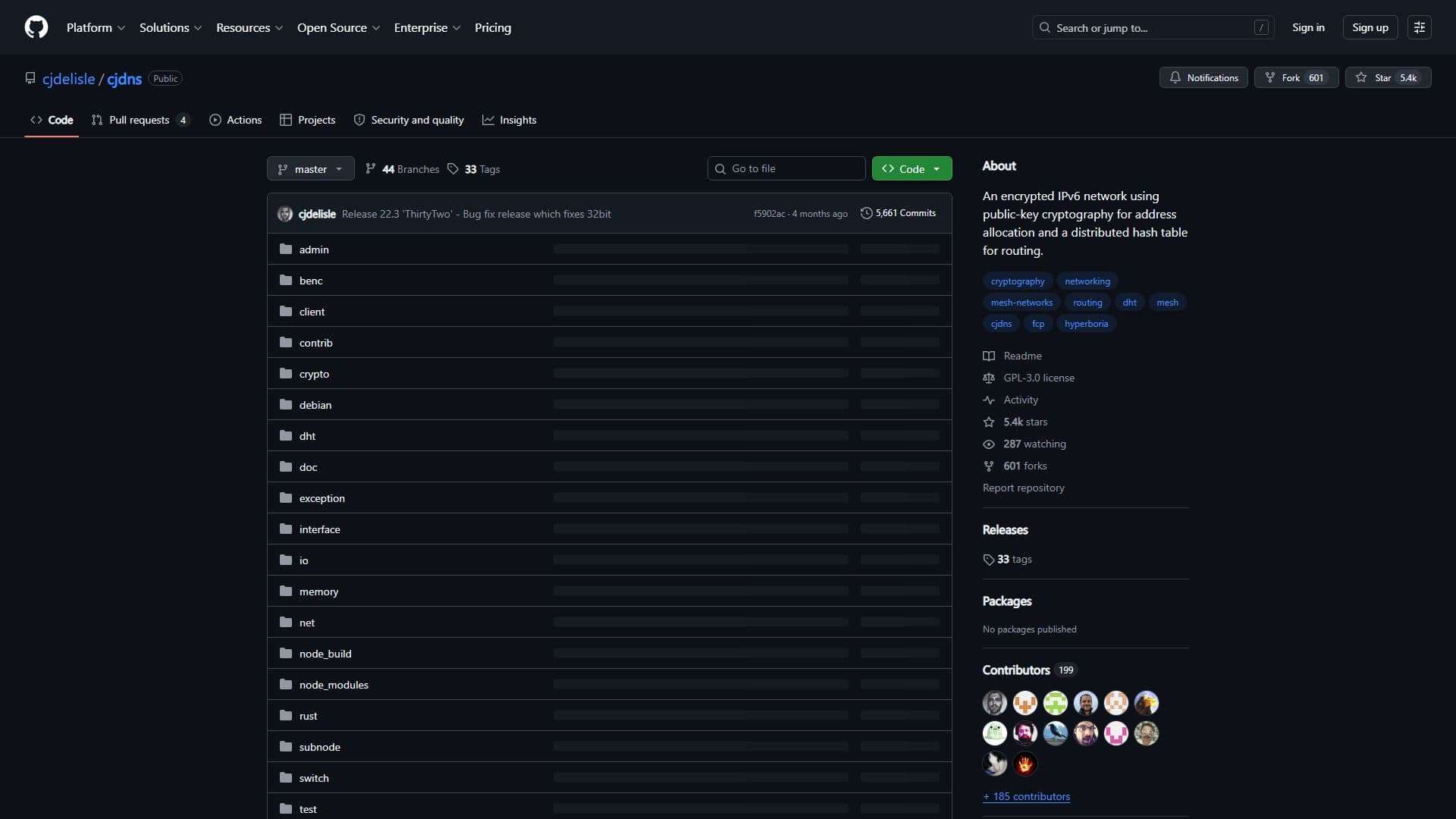1456x819 pixels.
Task: Fork the repository with the Fork button
Action: [1296, 77]
